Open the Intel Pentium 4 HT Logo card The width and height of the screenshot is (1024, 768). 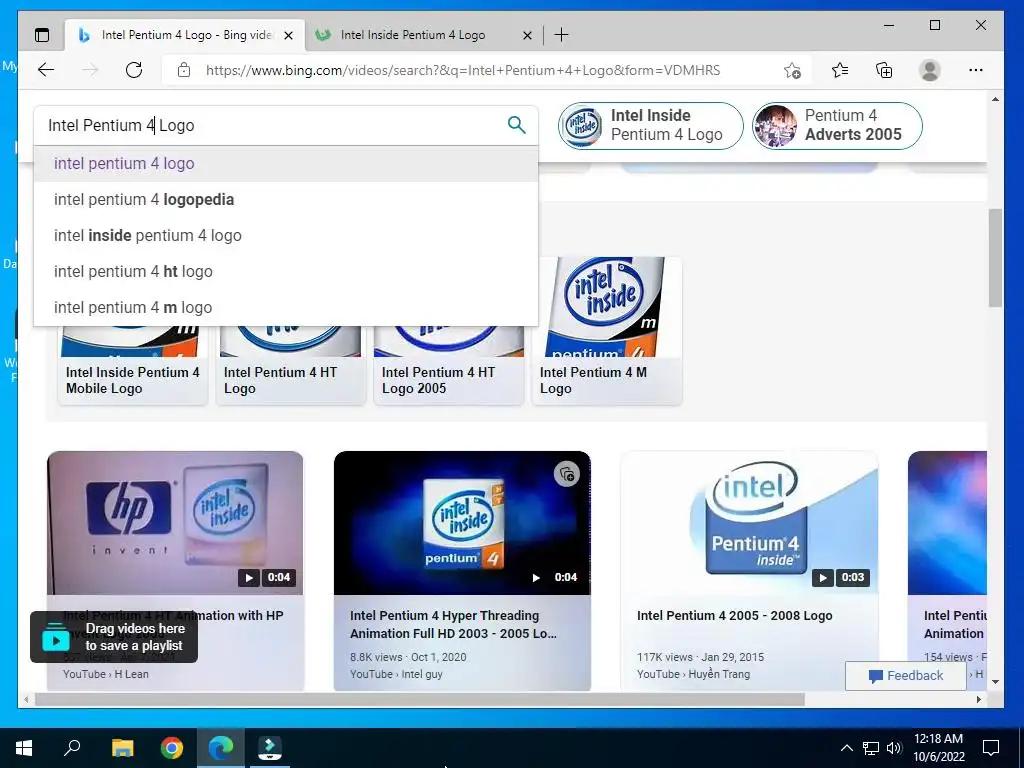tap(291, 366)
